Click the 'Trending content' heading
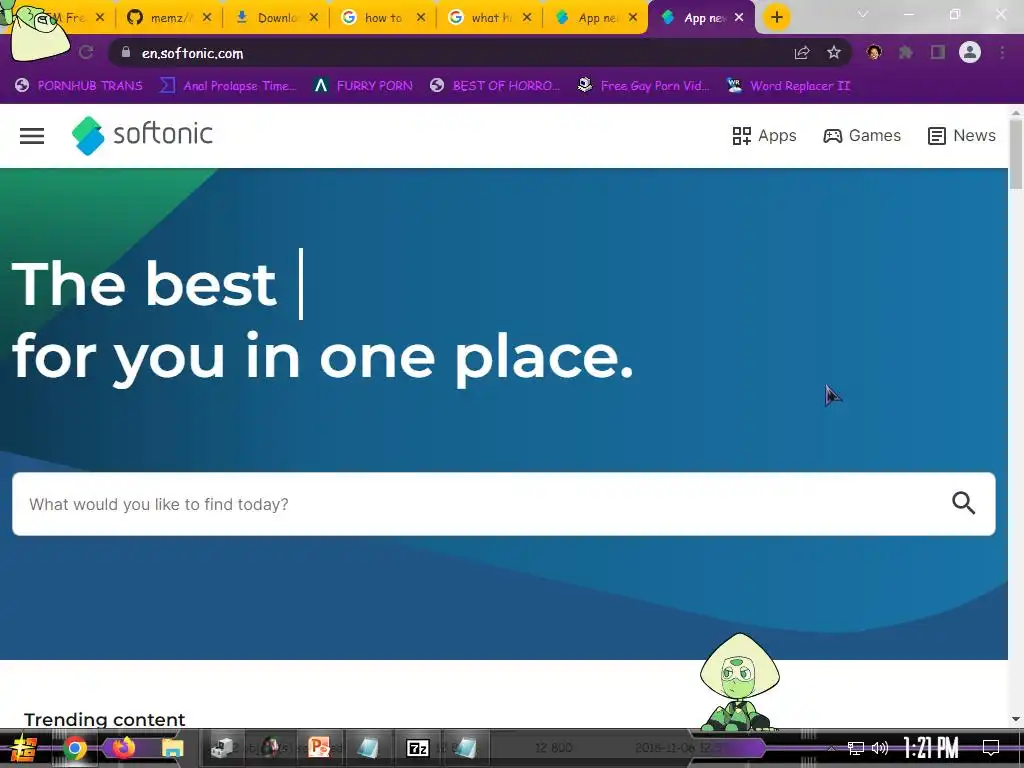This screenshot has width=1024, height=768. (x=104, y=719)
